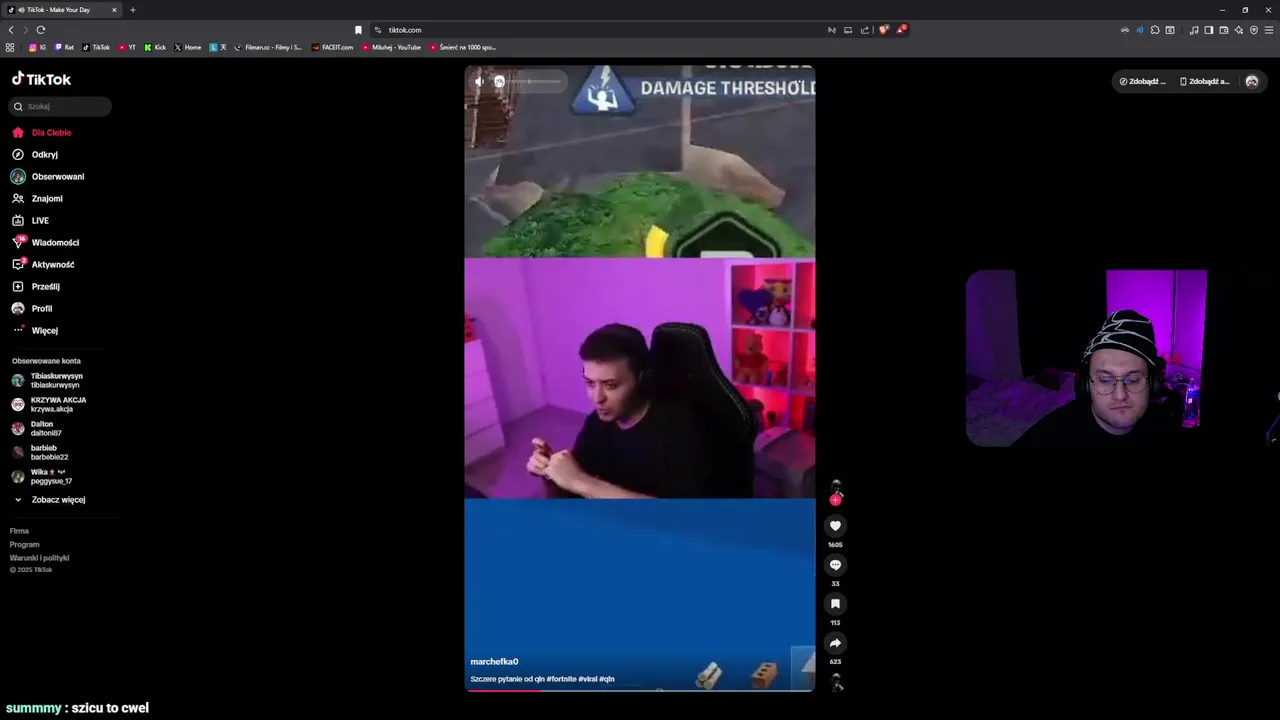Open browser hamburger menu
The height and width of the screenshot is (720, 1280).
[x=1269, y=30]
